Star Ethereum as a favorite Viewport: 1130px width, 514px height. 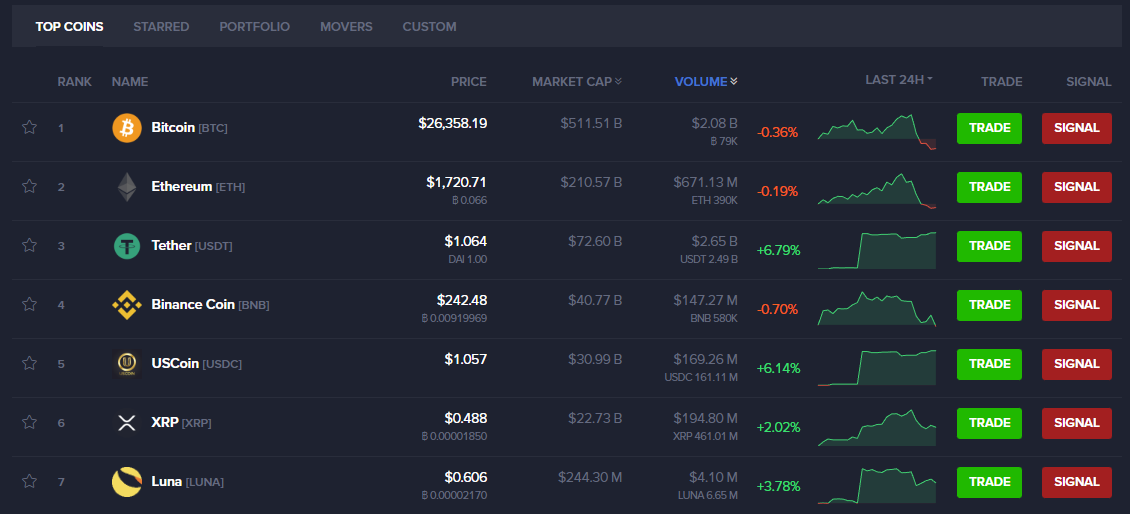29,187
